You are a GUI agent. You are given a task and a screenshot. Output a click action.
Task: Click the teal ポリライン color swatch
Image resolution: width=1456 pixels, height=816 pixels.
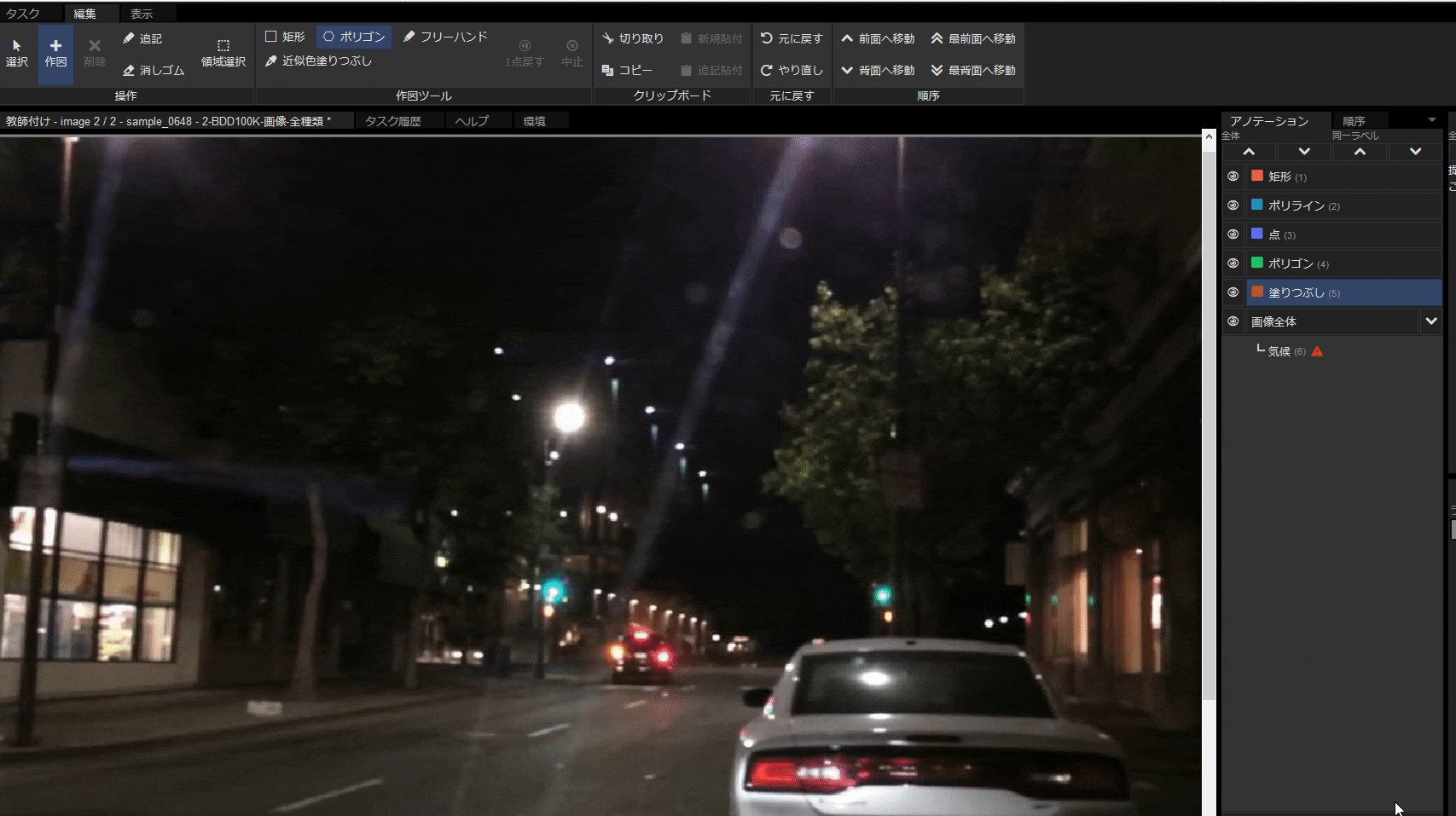pyautogui.click(x=1257, y=205)
